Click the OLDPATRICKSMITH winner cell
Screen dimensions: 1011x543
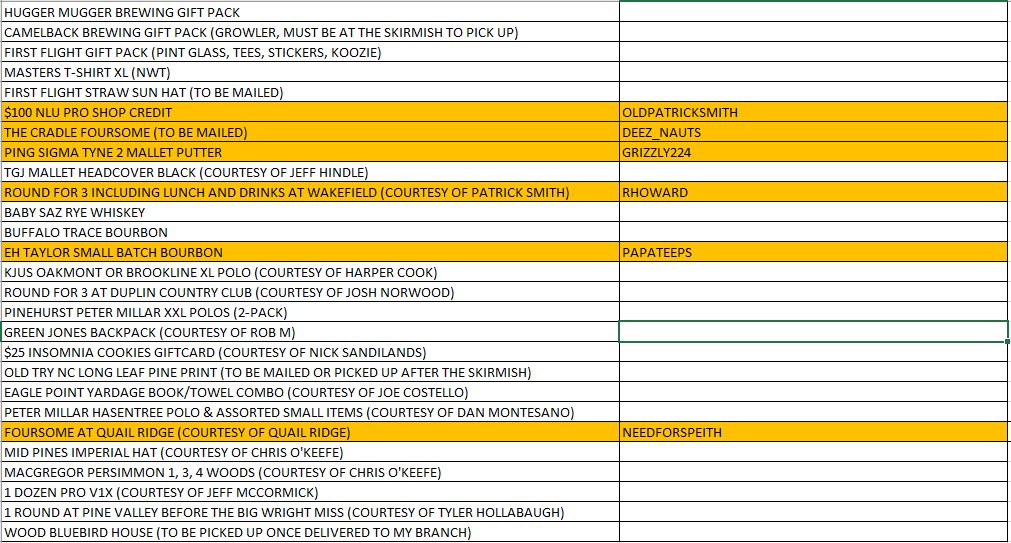pyautogui.click(x=813, y=113)
